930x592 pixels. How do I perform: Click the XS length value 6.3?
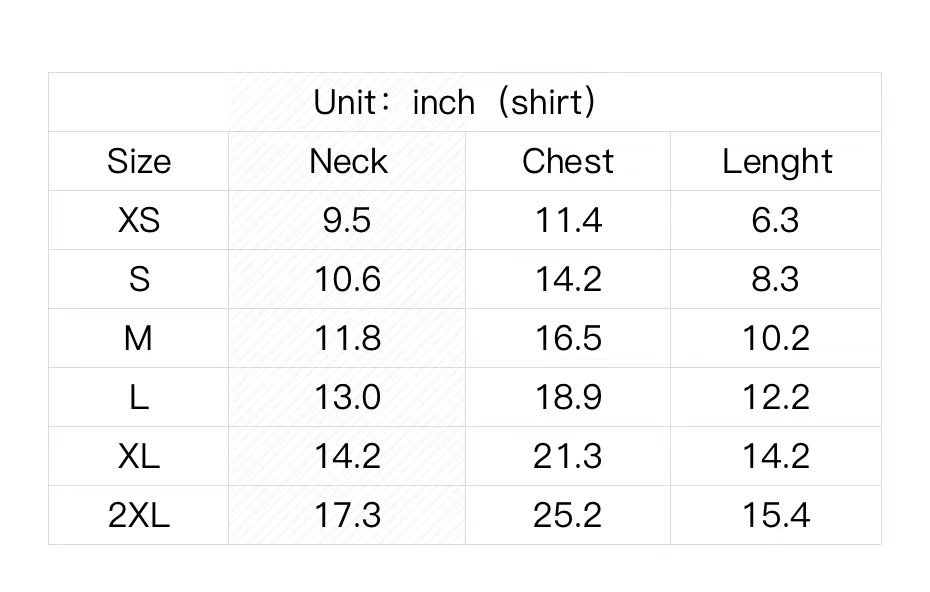click(776, 220)
